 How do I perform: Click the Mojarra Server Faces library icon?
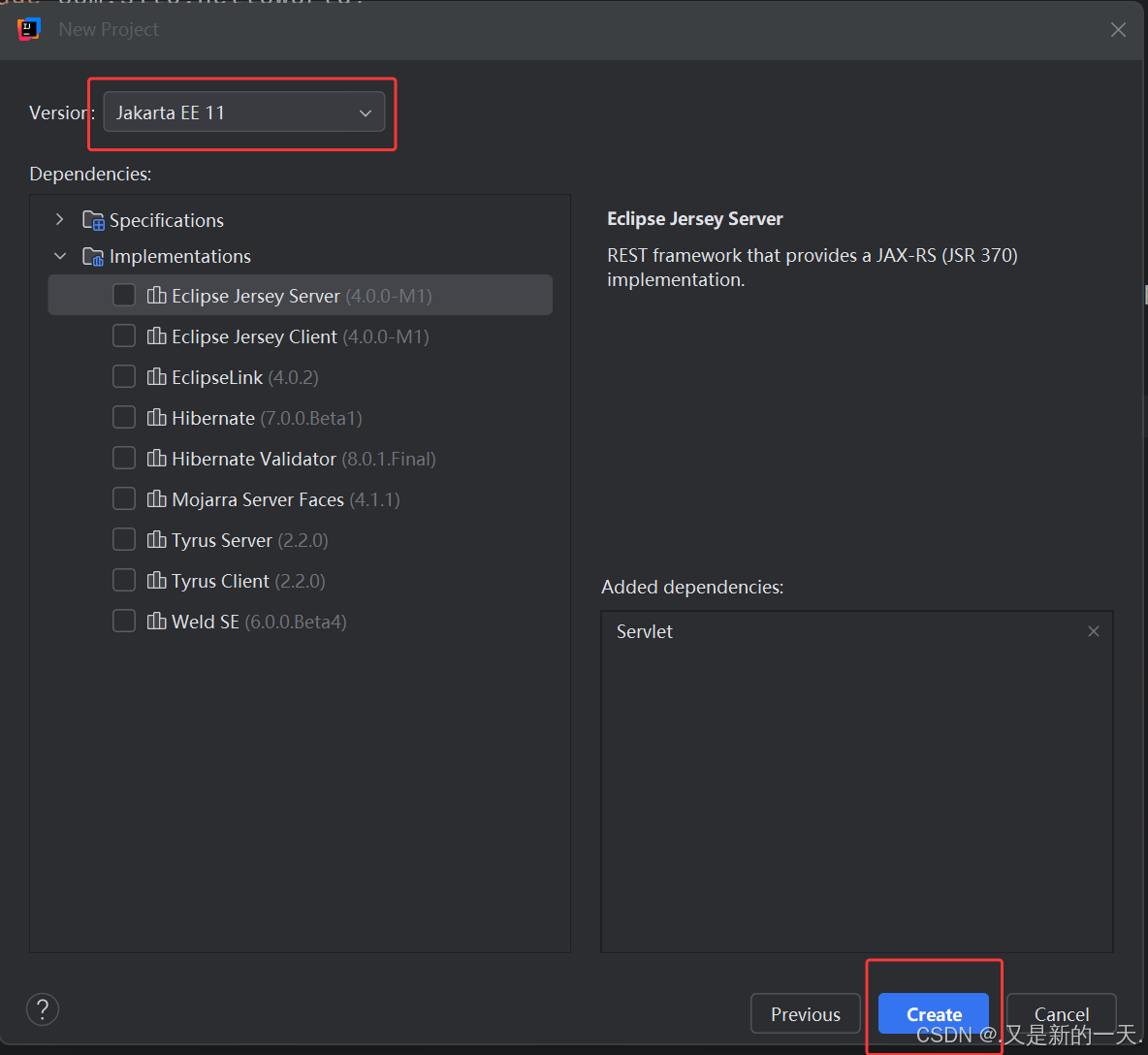(157, 498)
